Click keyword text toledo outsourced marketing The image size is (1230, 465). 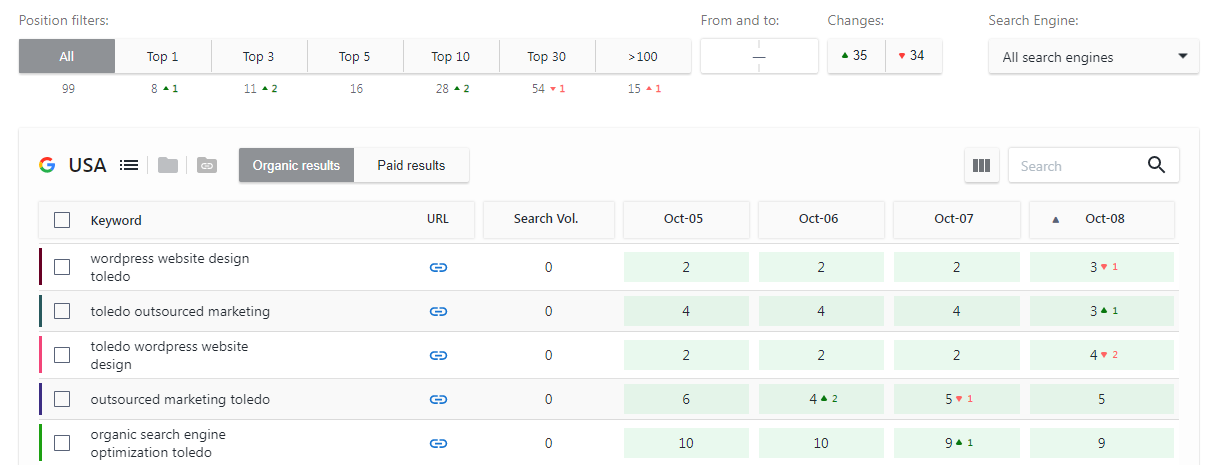[180, 311]
